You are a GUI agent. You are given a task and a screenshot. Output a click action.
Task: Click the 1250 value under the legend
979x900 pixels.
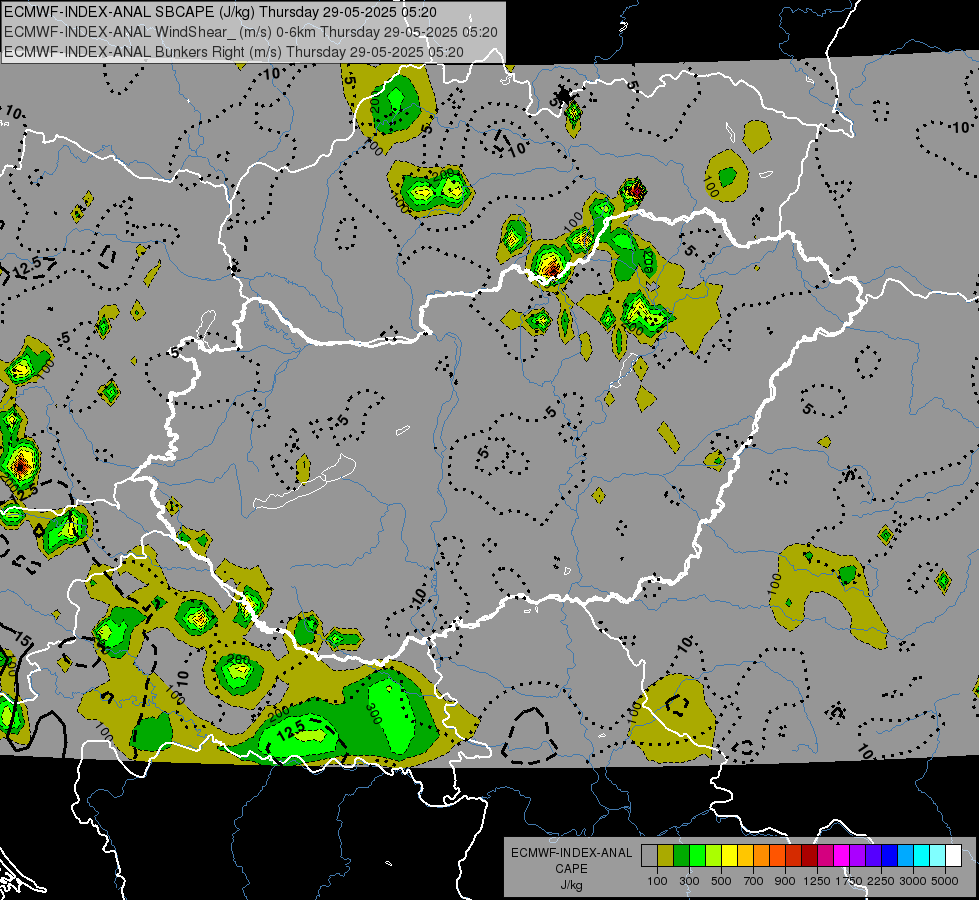817,881
